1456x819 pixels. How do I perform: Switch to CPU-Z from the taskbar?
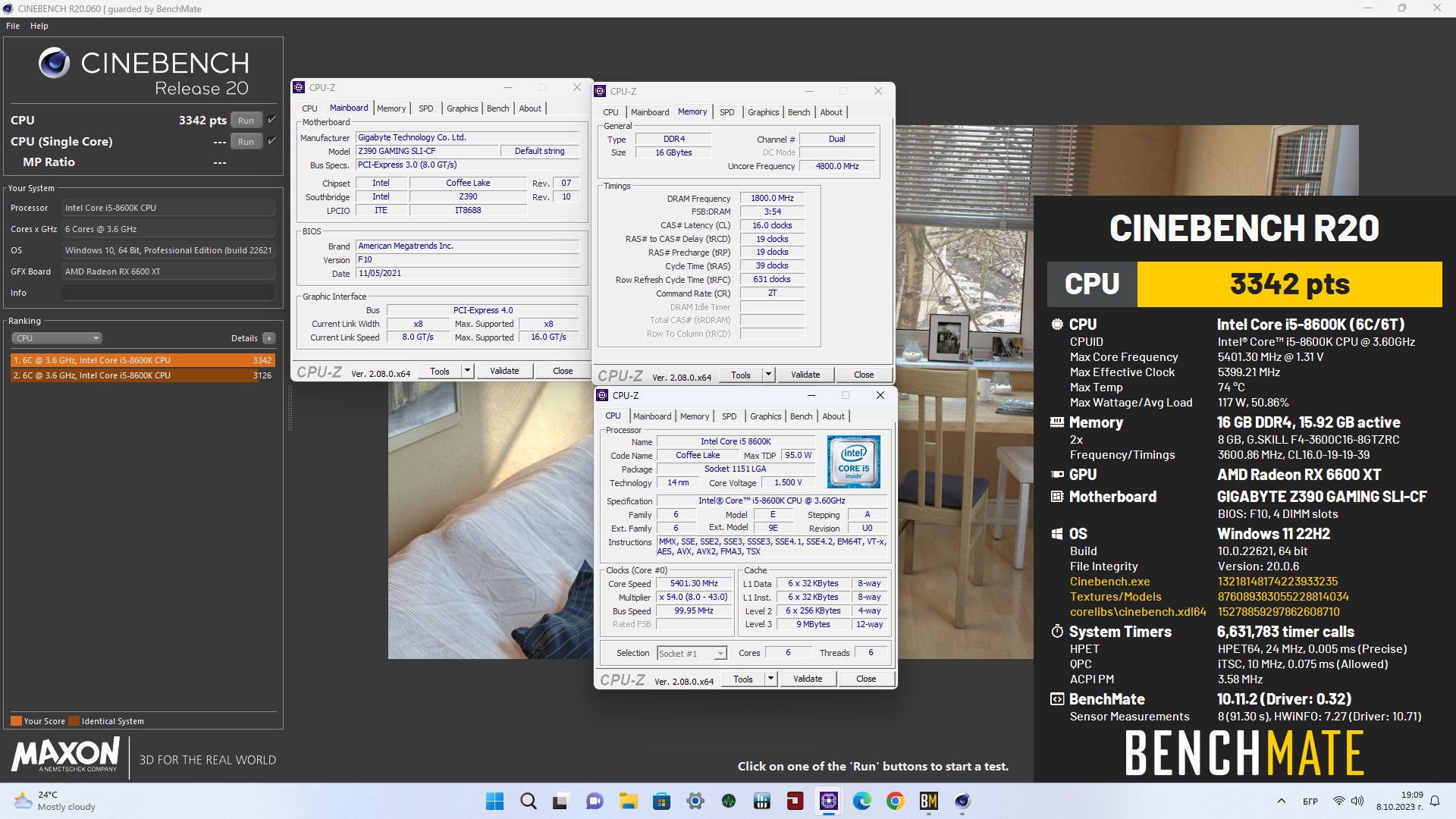pyautogui.click(x=829, y=801)
